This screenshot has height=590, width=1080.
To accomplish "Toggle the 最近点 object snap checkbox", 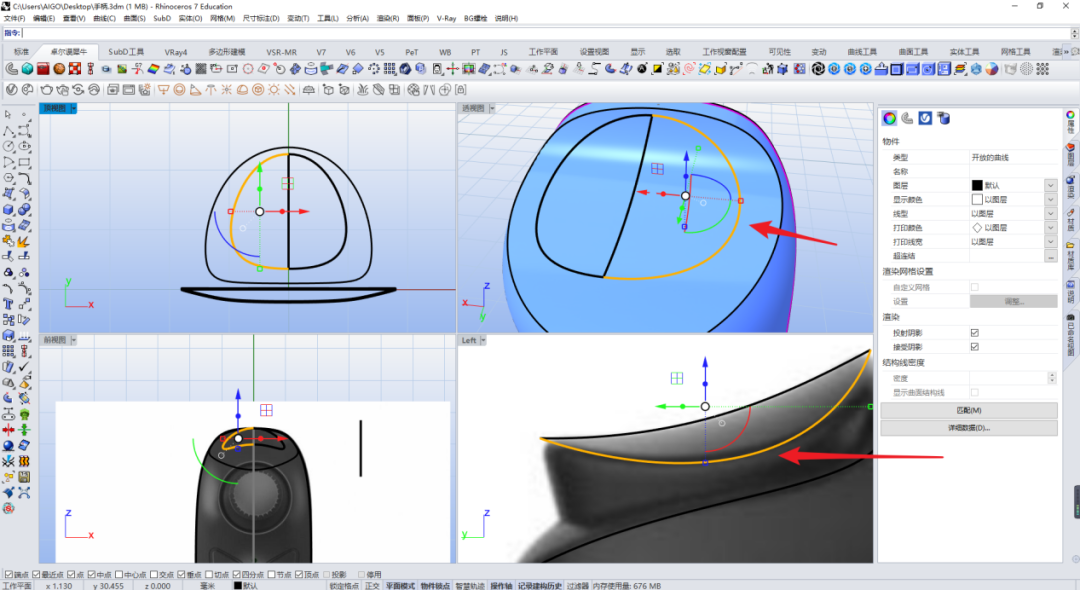I will (36, 574).
